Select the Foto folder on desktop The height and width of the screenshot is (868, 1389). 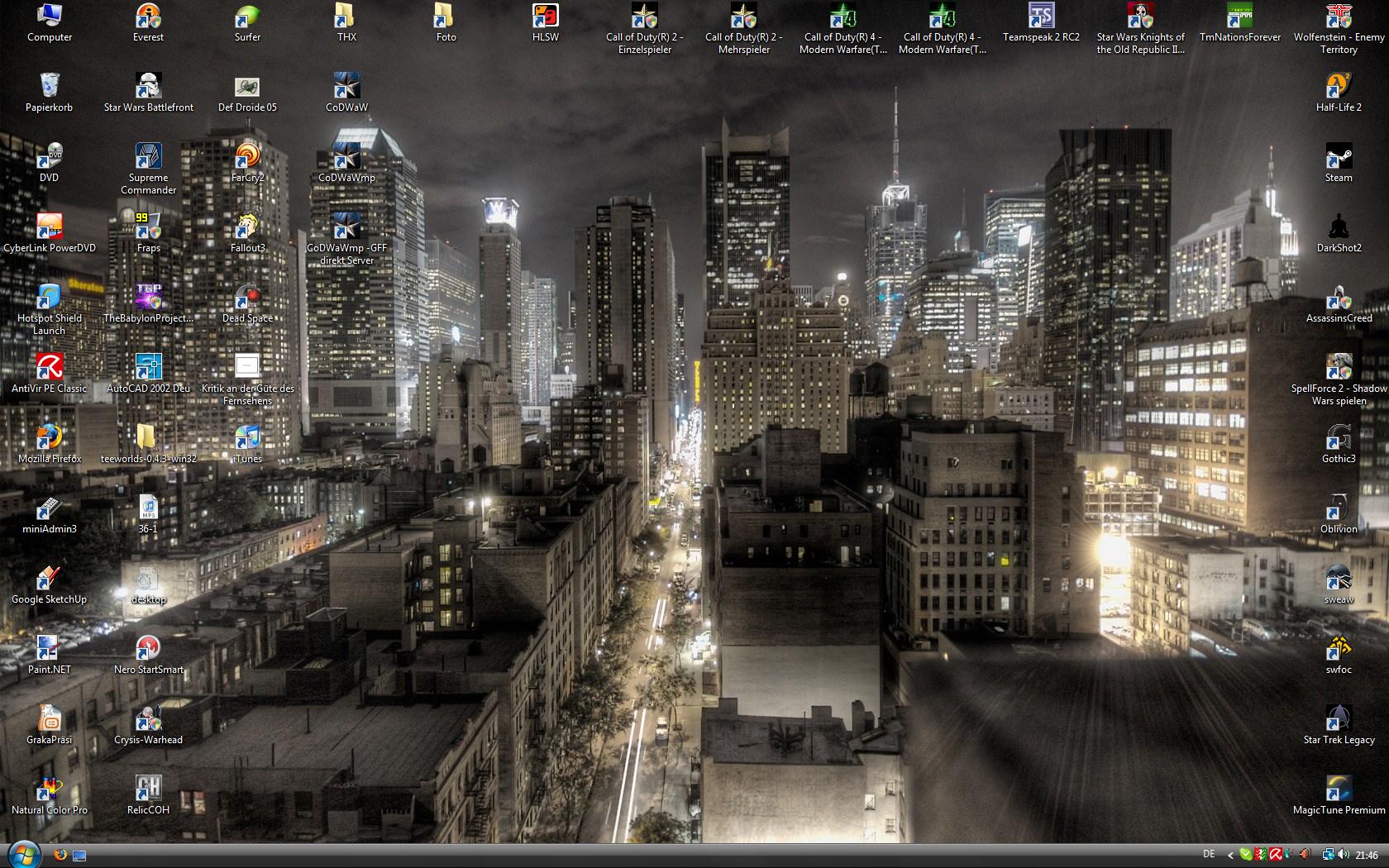(446, 17)
